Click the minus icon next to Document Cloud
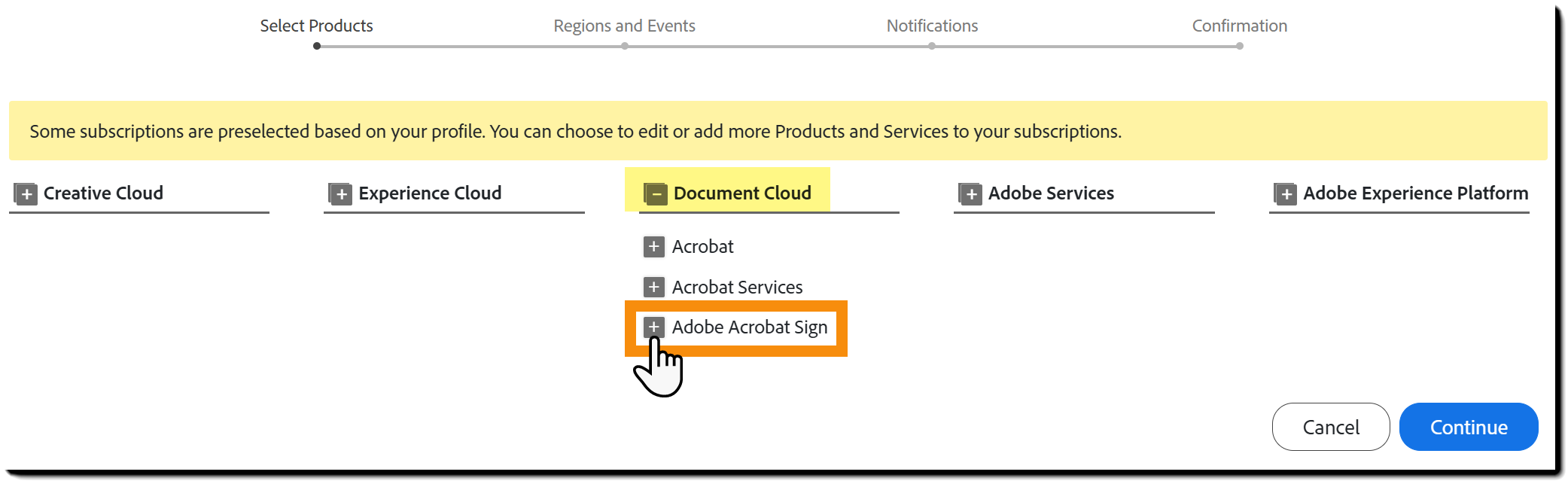1568x484 pixels. tap(656, 193)
